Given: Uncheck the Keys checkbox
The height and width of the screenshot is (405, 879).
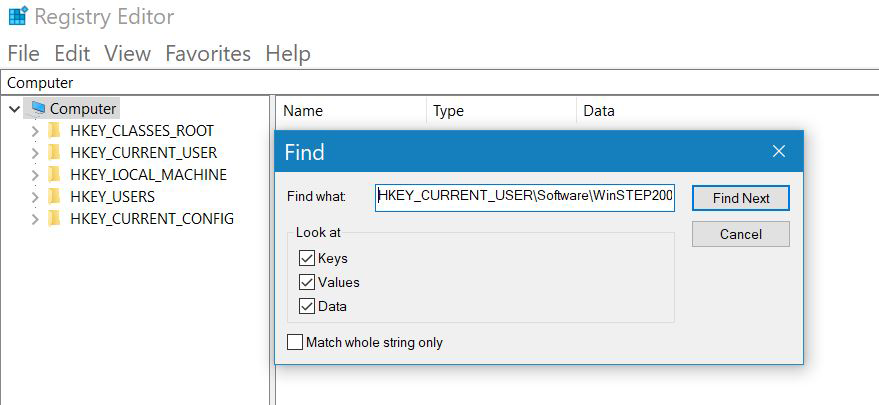Looking at the screenshot, I should (307, 258).
